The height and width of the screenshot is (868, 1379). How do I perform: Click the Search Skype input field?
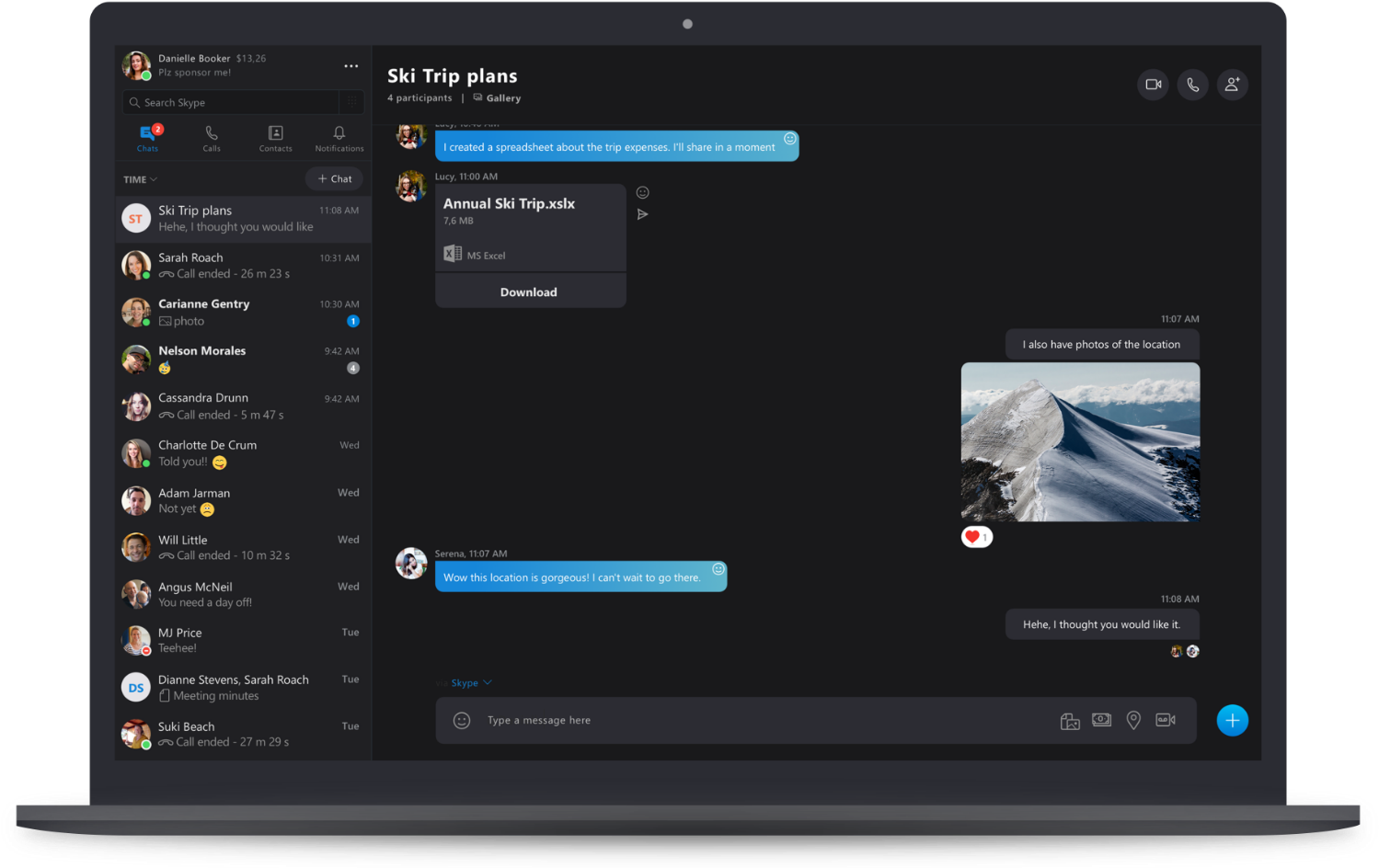point(232,102)
